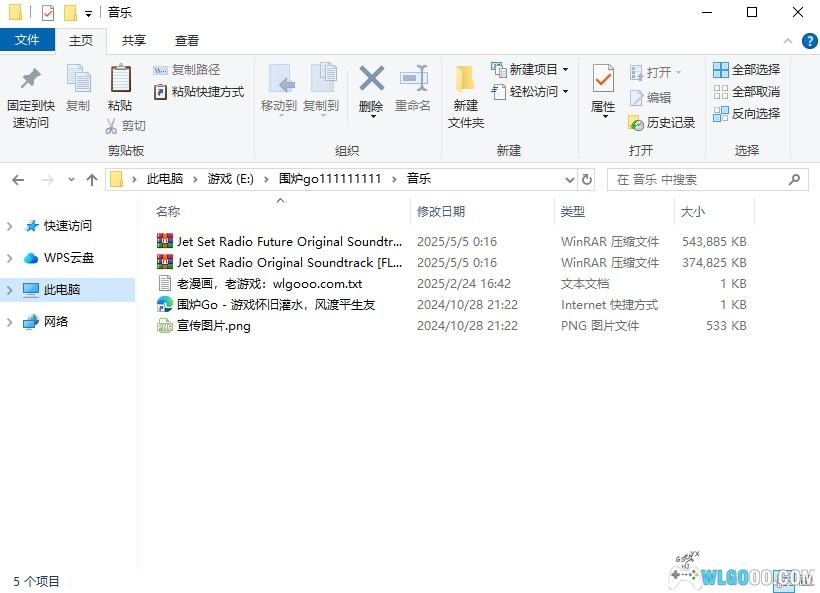Open Copy to (复制到) command
Screen dimensions: 820x593
pyautogui.click(x=321, y=89)
